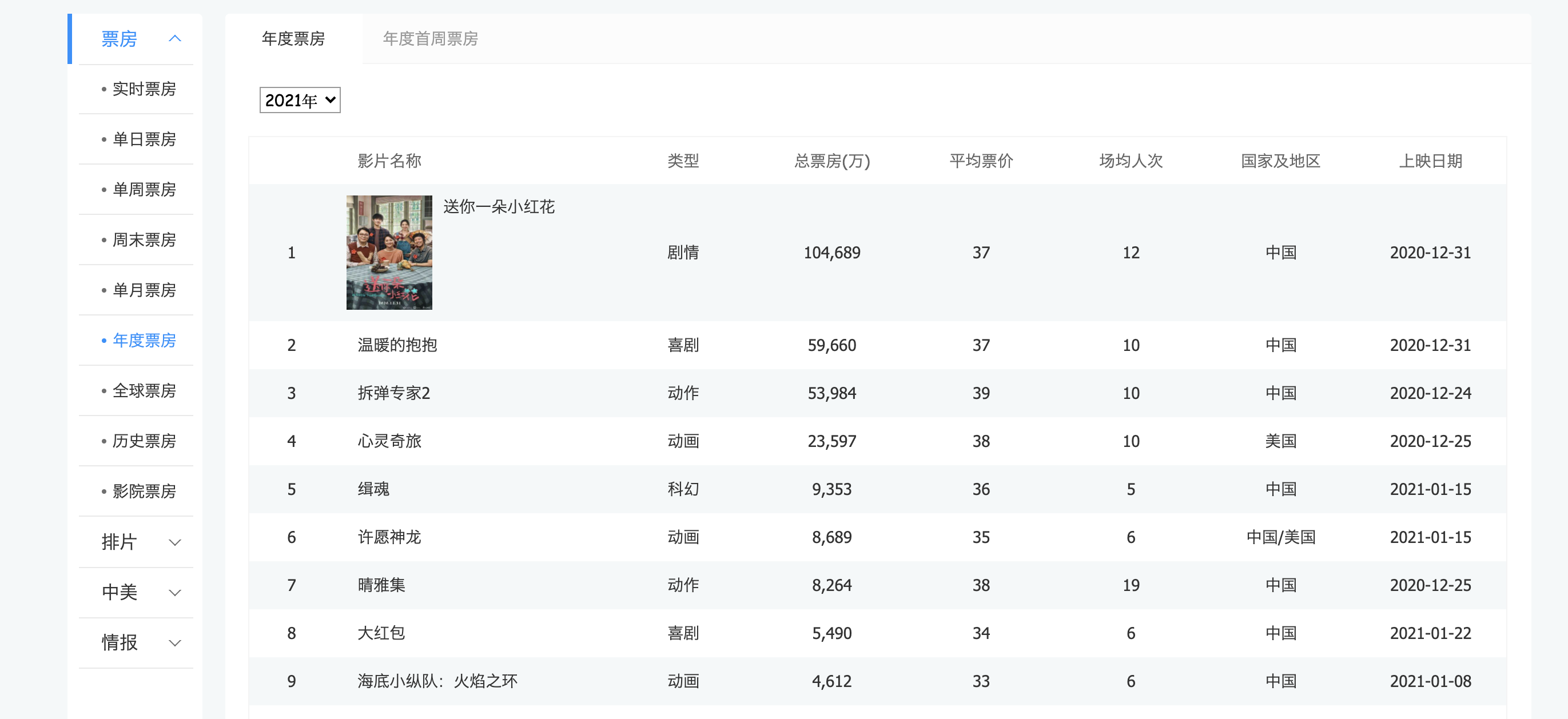This screenshot has height=719, width=1568.
Task: Open 影院票房 sidebar item
Action: 144,491
